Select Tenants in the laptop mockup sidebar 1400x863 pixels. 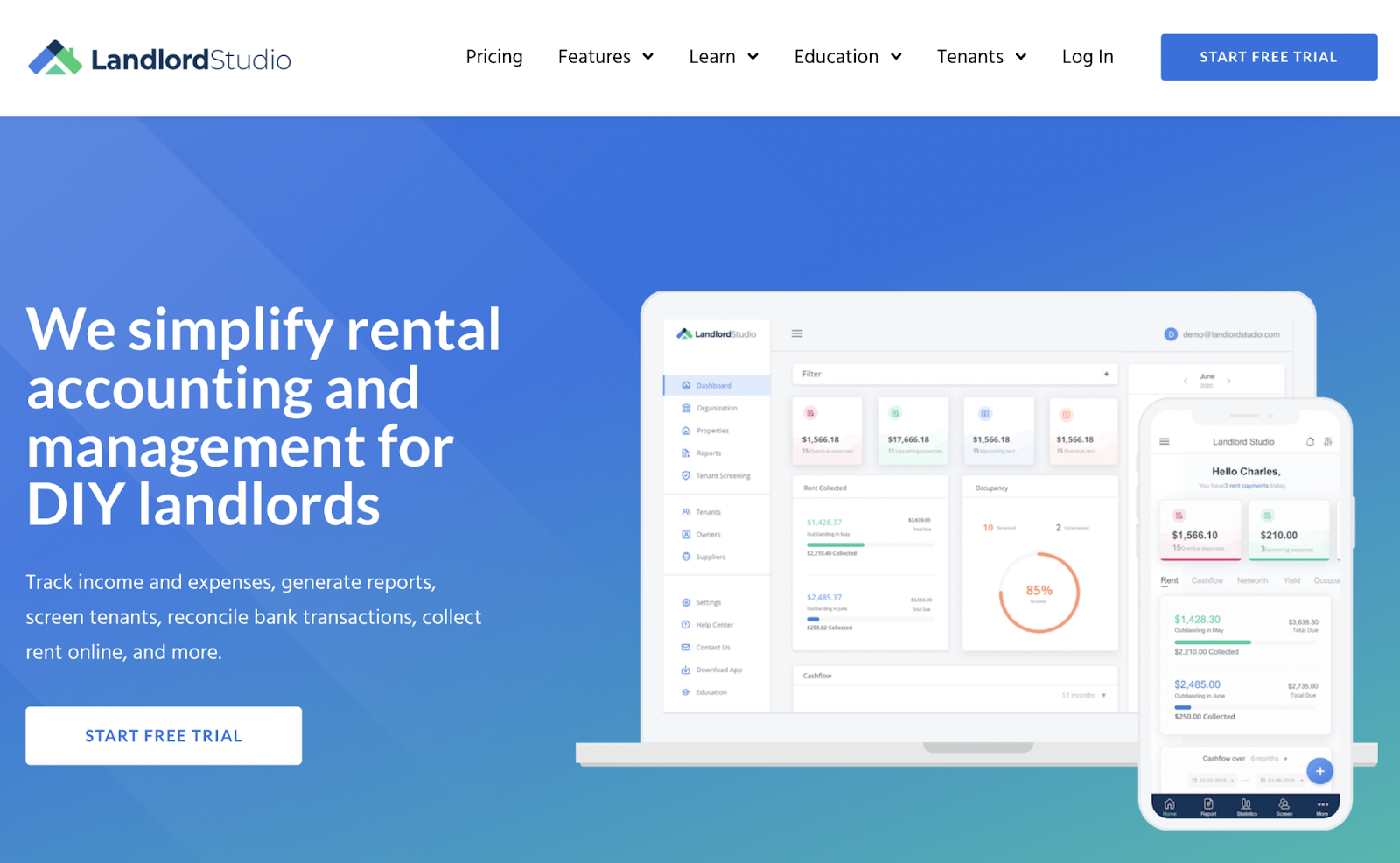702,512
